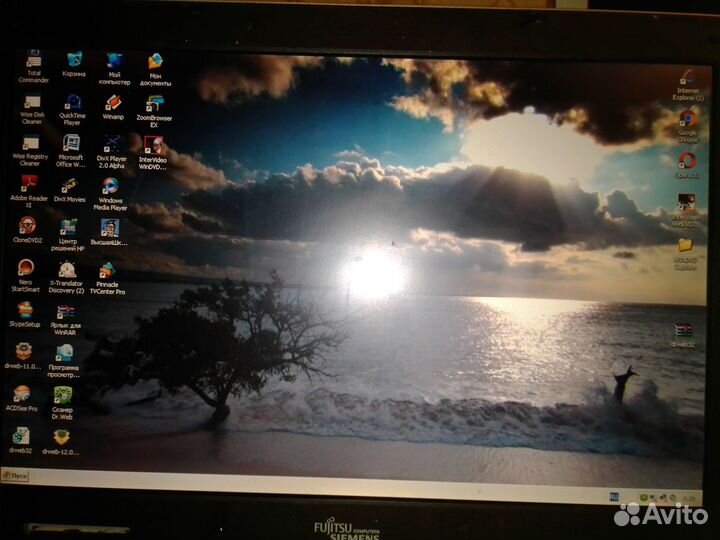Launch the Nero StartSmart shortcut

[x=26, y=276]
